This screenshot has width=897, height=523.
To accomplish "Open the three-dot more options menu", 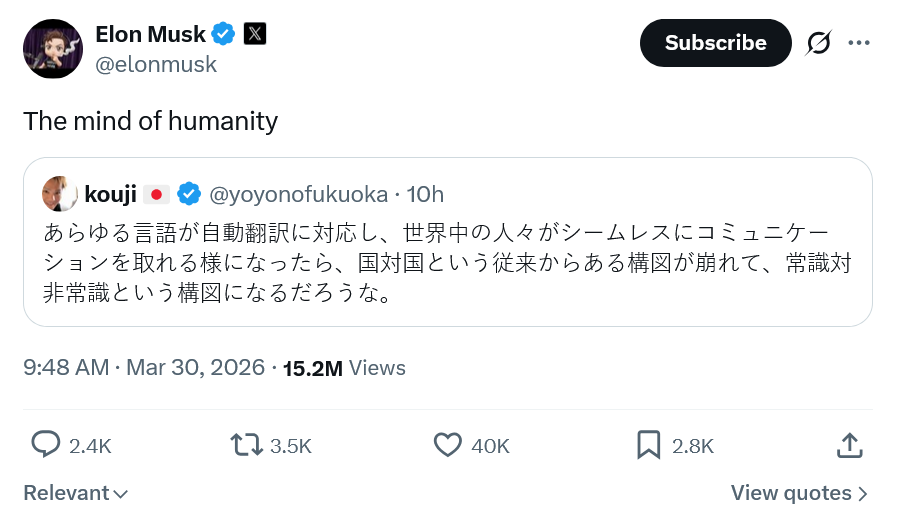I will [859, 43].
